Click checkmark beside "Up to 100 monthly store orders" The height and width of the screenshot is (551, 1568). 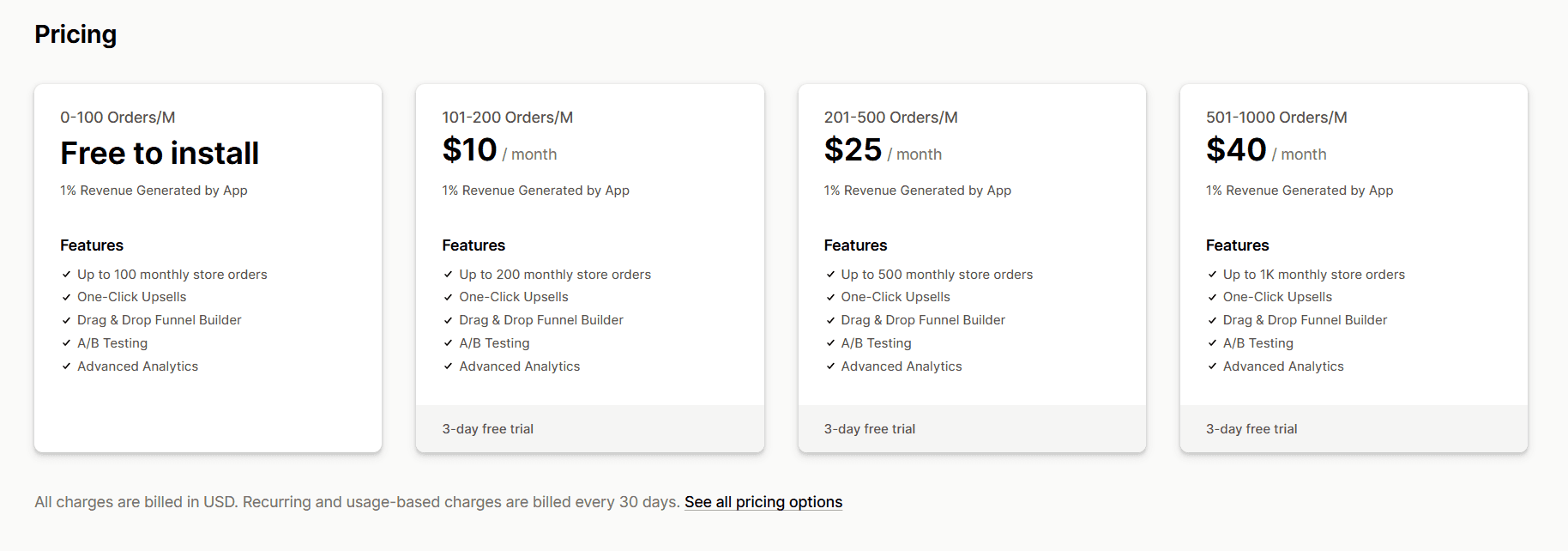pos(66,274)
